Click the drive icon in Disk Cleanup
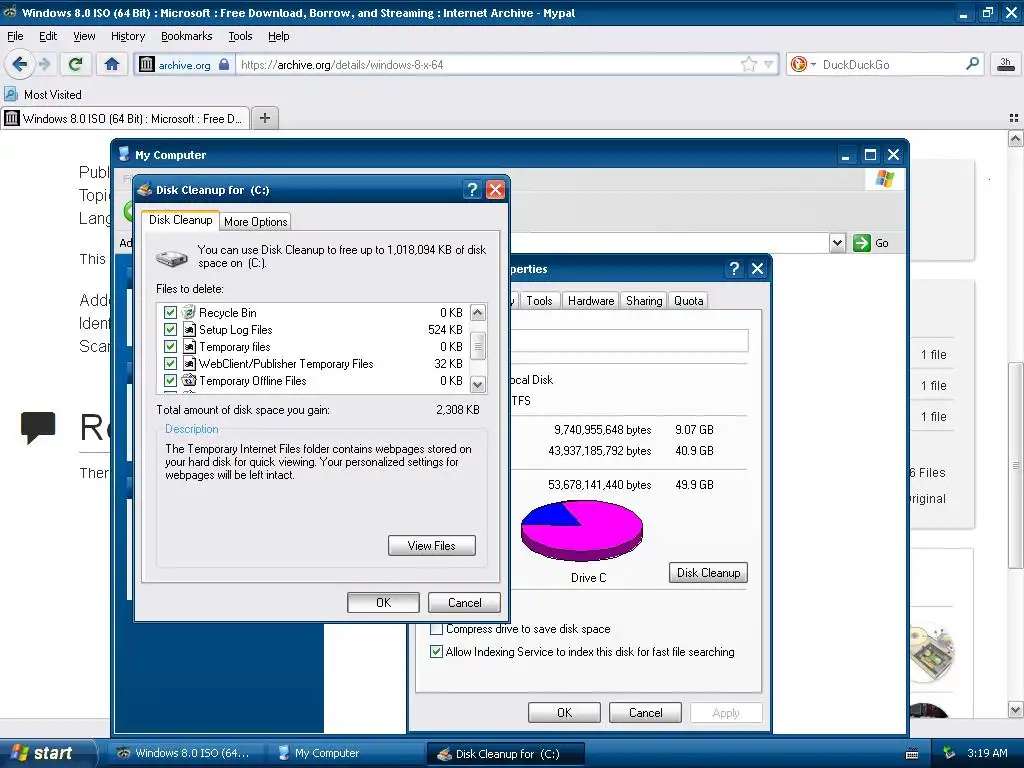 [172, 259]
